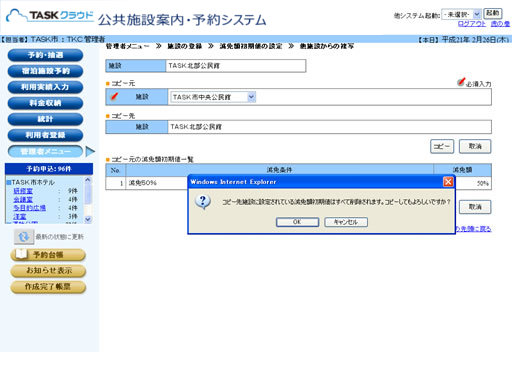Open 統計 in the sidebar menu
Screen dimensions: 512x384
pos(45,119)
